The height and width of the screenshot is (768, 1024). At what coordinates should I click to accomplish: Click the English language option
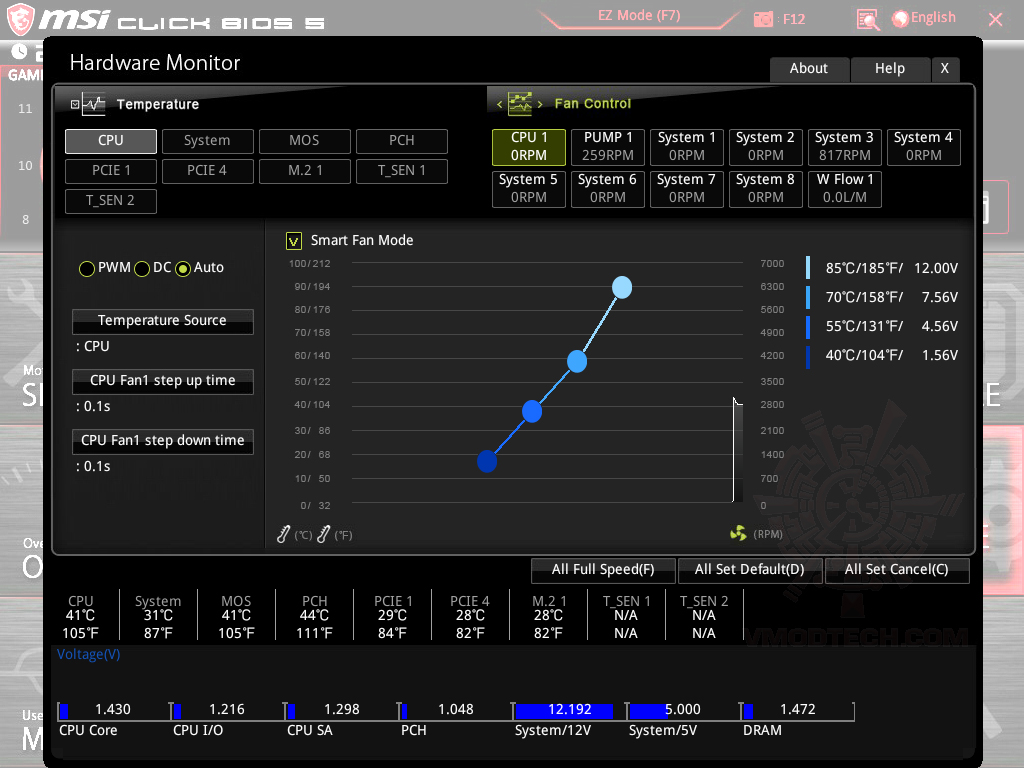(933, 18)
